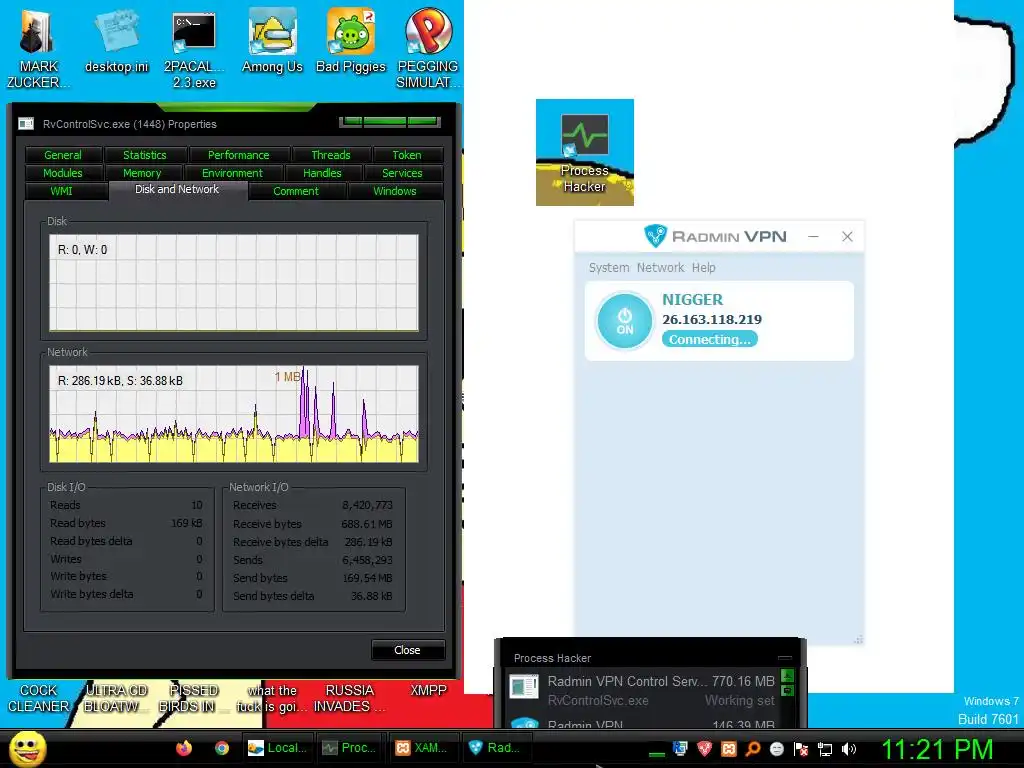Screen dimensions: 1024x768
Task: Open the Services tab
Action: [x=402, y=173]
